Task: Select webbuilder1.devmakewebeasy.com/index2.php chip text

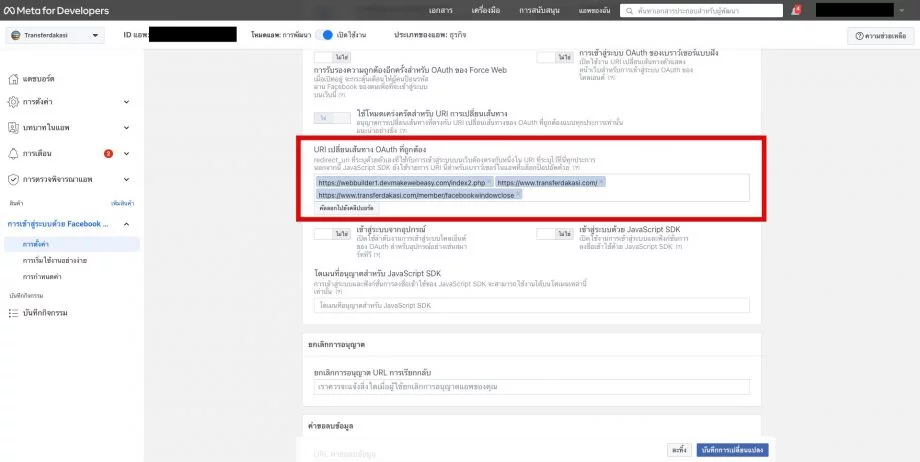Action: (402, 183)
